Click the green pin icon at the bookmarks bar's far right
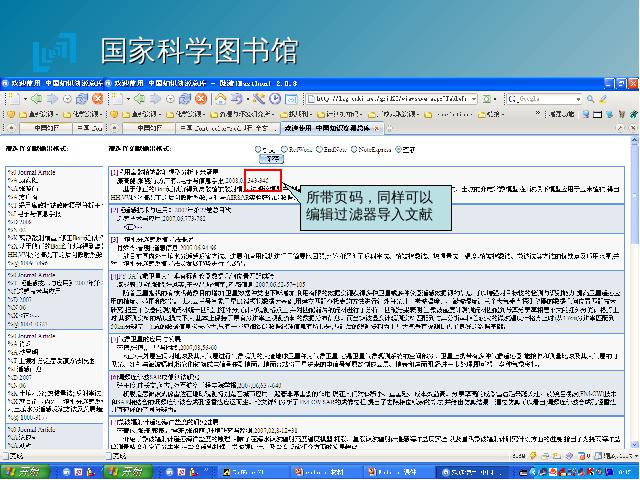 coord(634,114)
